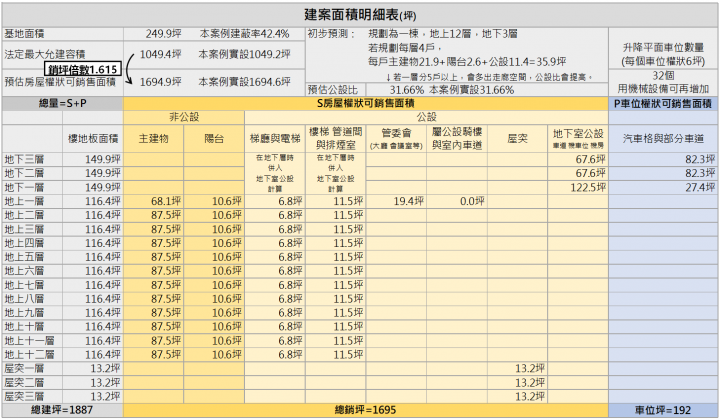Click the 總銷坪=1695 total cell
This screenshot has height=420, width=720.
(366, 410)
